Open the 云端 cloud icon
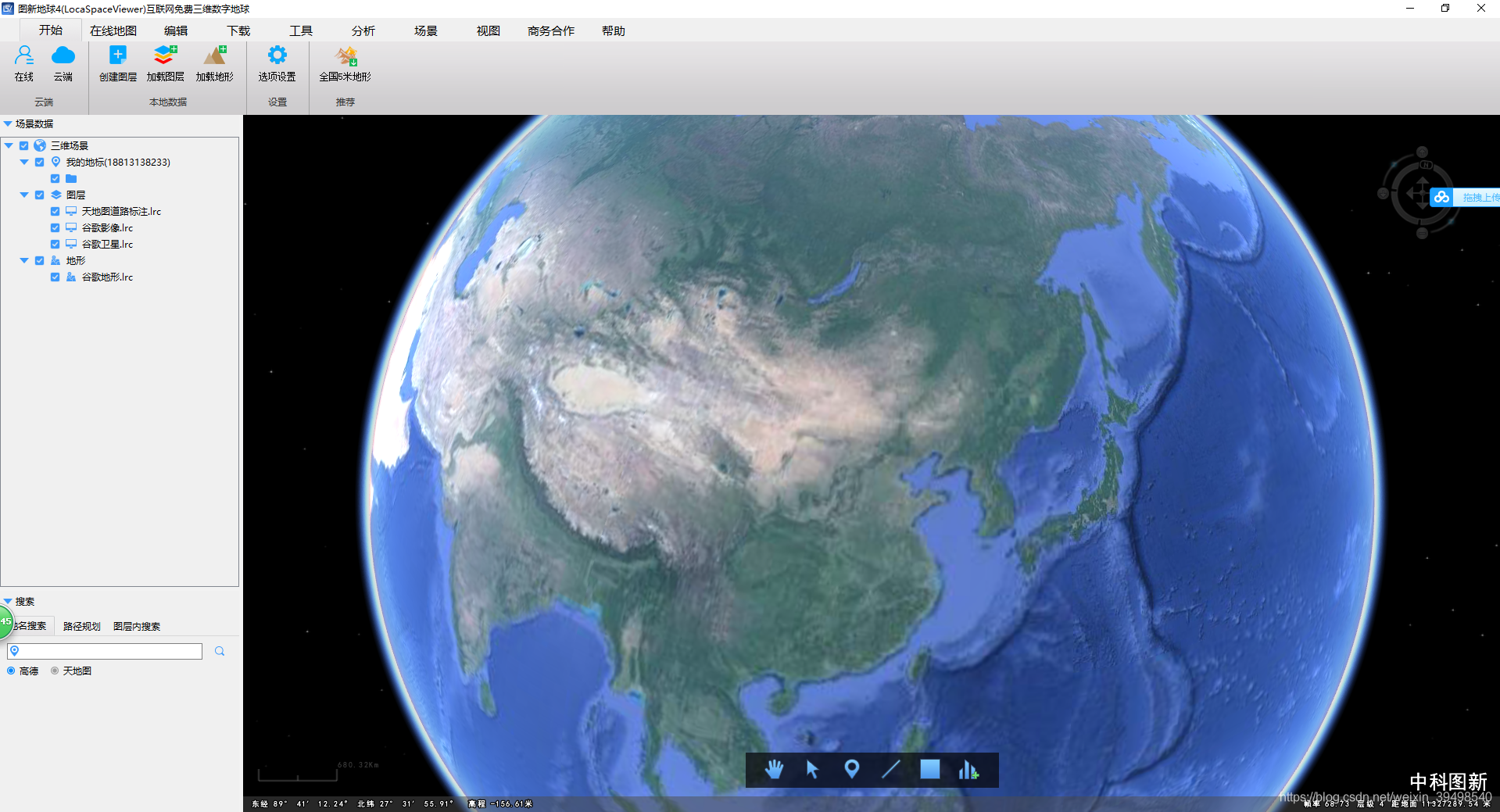 (x=63, y=56)
